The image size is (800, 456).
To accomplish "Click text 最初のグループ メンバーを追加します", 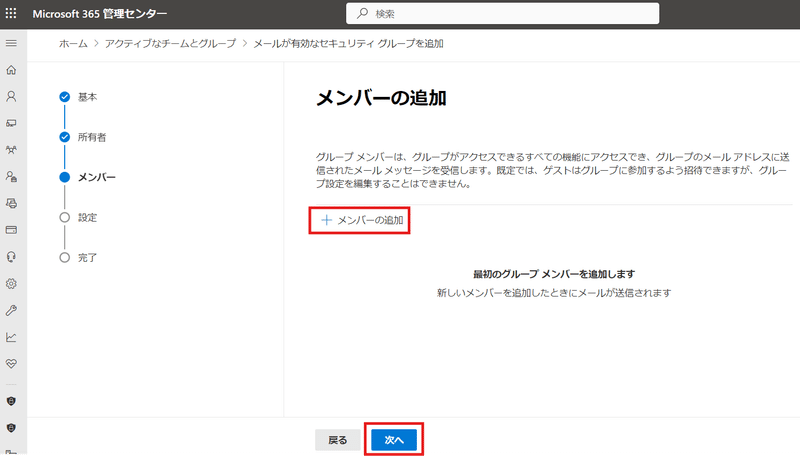I will pyautogui.click(x=554, y=274).
